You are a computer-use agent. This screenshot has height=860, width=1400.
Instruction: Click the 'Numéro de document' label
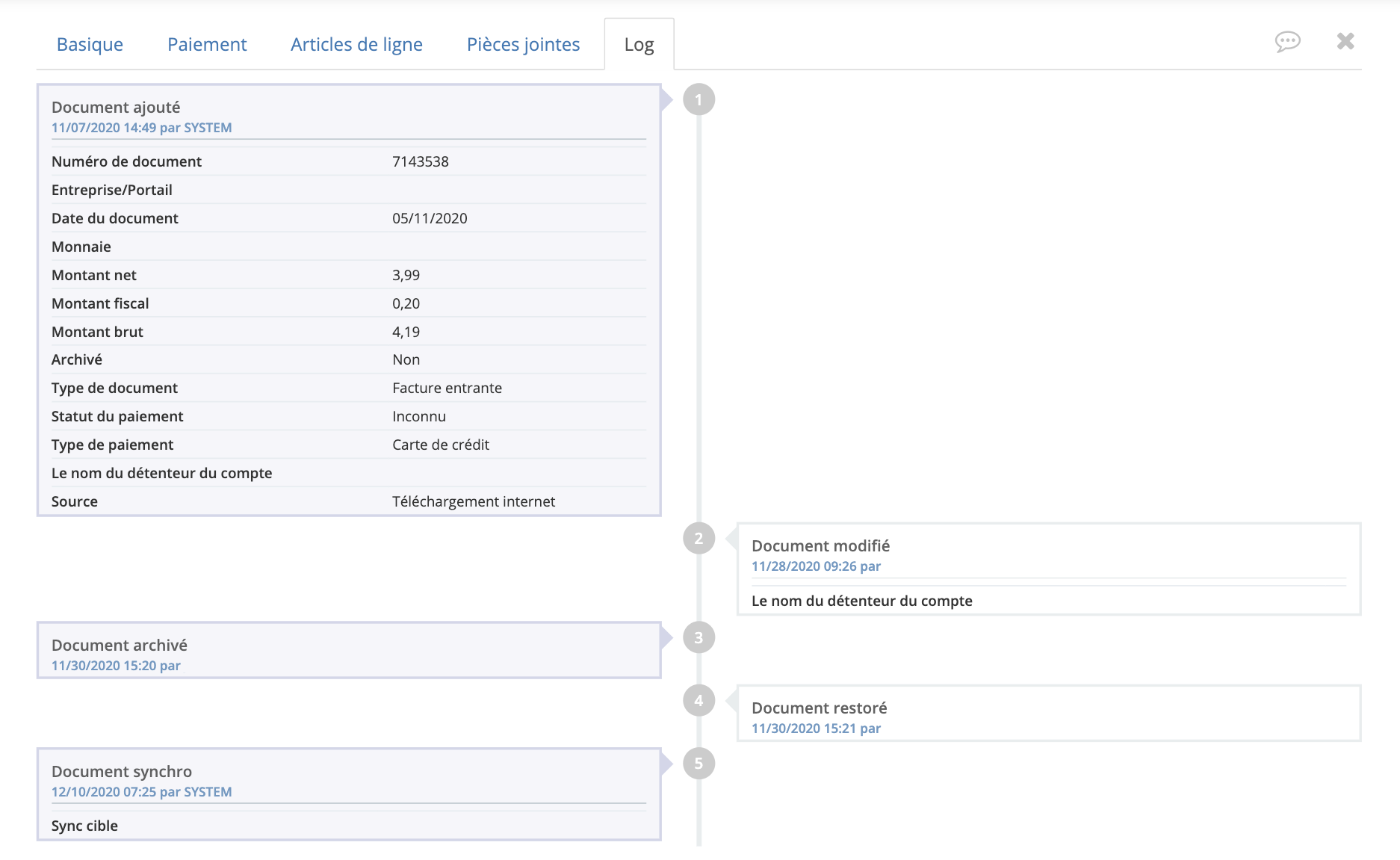tap(126, 161)
